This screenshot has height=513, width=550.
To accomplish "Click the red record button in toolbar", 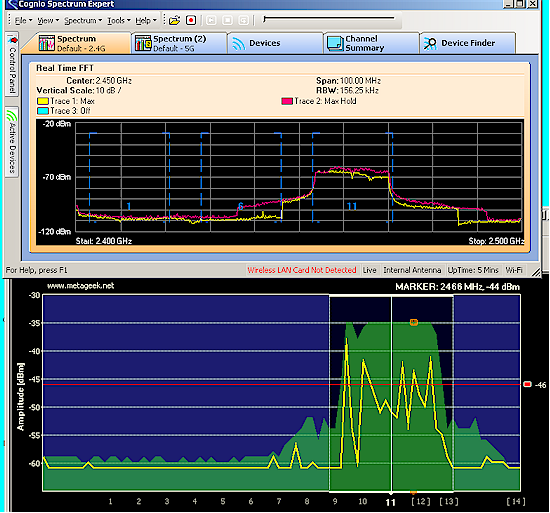I will pyautogui.click(x=191, y=20).
